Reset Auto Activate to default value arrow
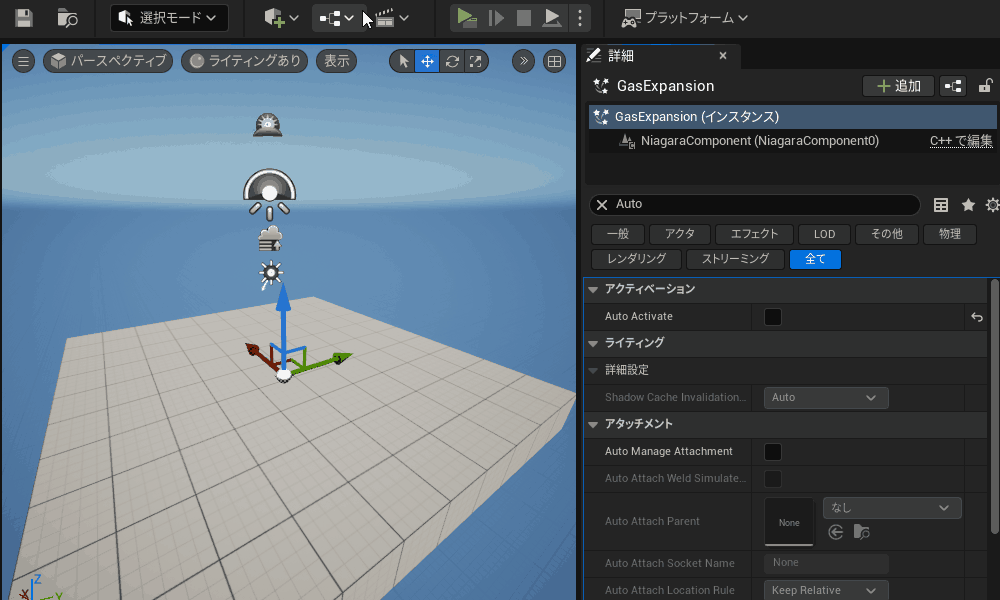 click(x=976, y=317)
